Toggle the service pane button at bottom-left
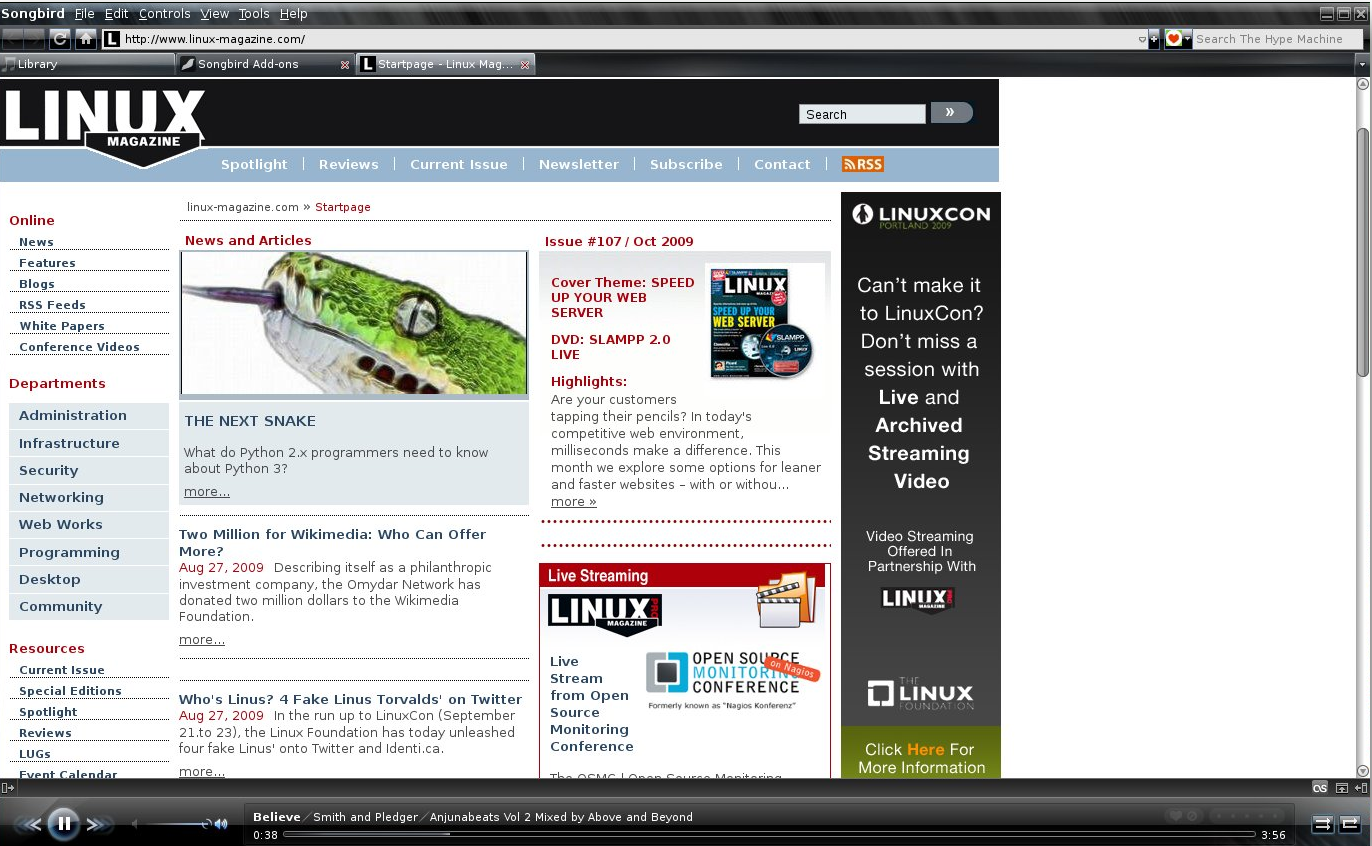 coord(8,788)
